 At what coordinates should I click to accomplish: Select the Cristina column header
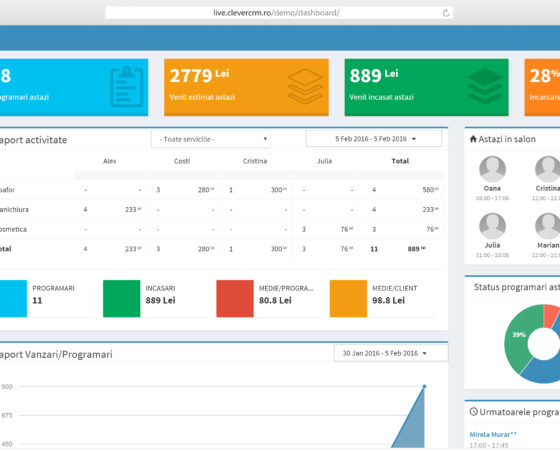coord(255,161)
